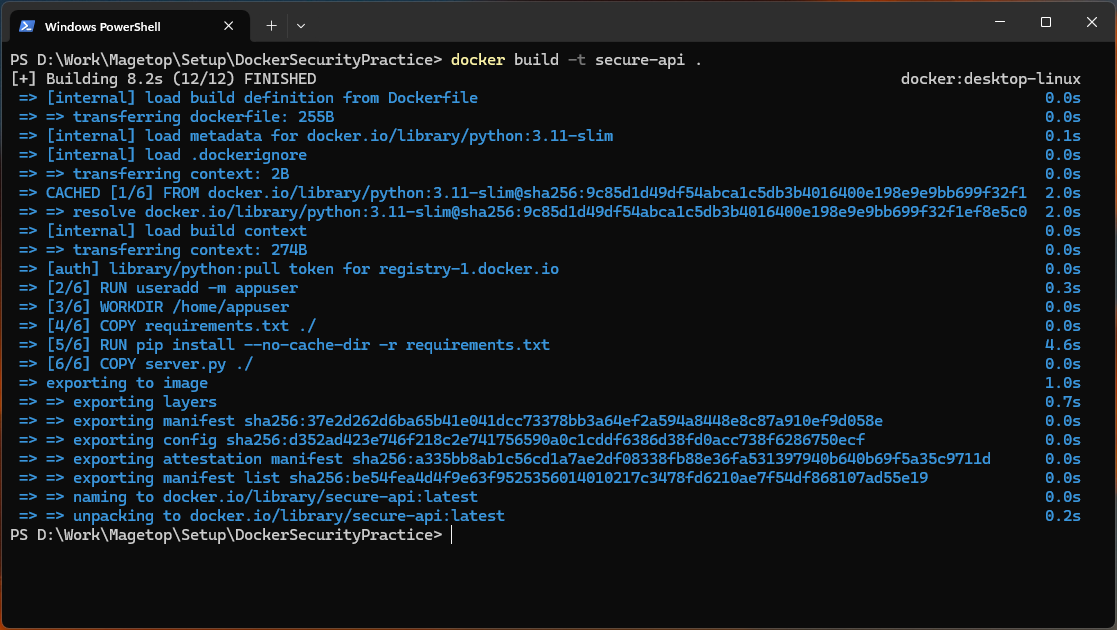This screenshot has height=630, width=1117.
Task: Click the cursor at the bottom prompt
Action: (452, 536)
